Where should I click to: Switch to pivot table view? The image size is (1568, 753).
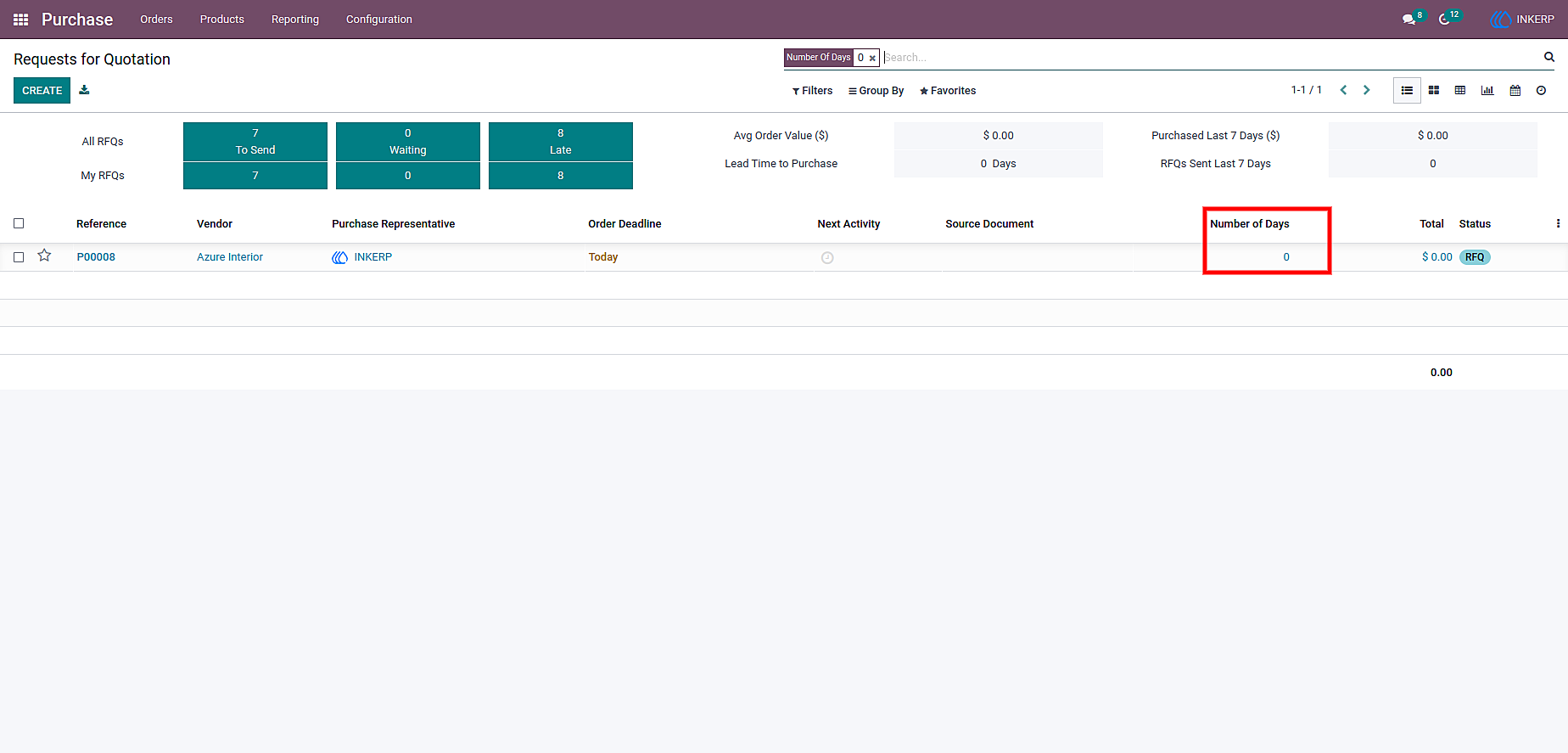(x=1460, y=90)
